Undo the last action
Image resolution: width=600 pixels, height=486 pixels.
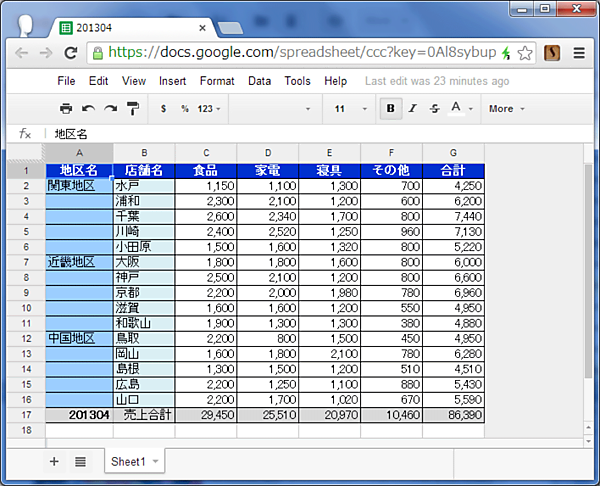88,108
